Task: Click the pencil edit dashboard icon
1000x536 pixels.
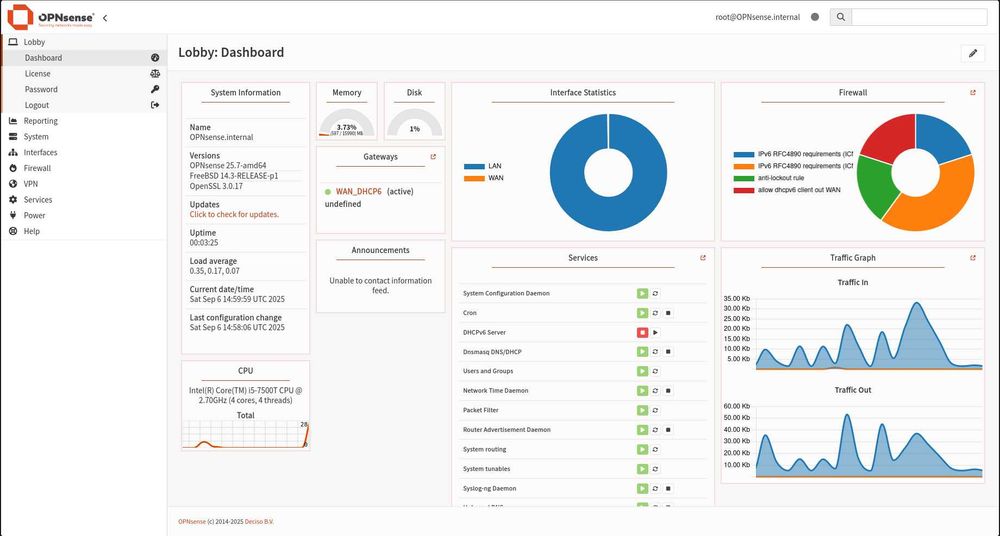Action: coord(973,54)
